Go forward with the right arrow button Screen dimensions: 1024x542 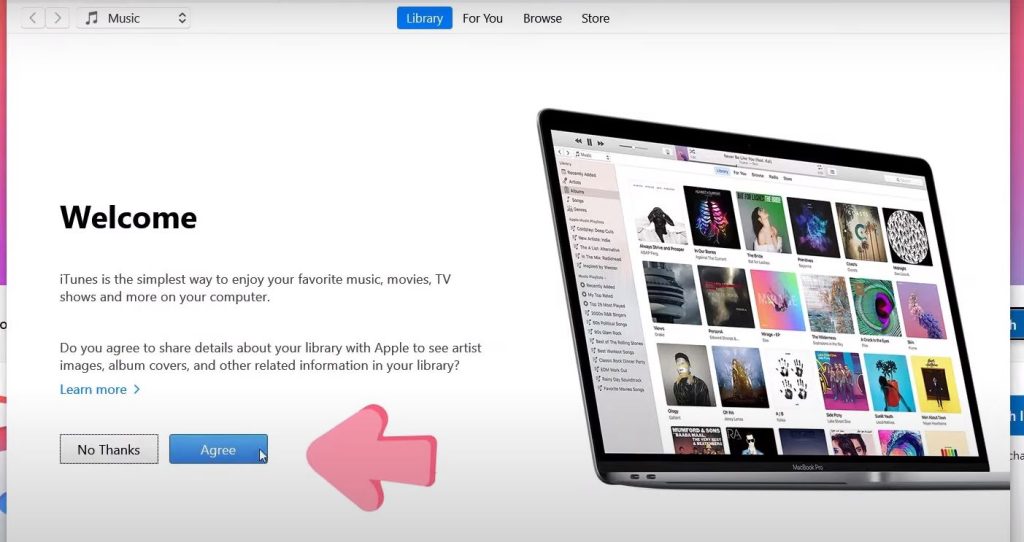(x=57, y=18)
